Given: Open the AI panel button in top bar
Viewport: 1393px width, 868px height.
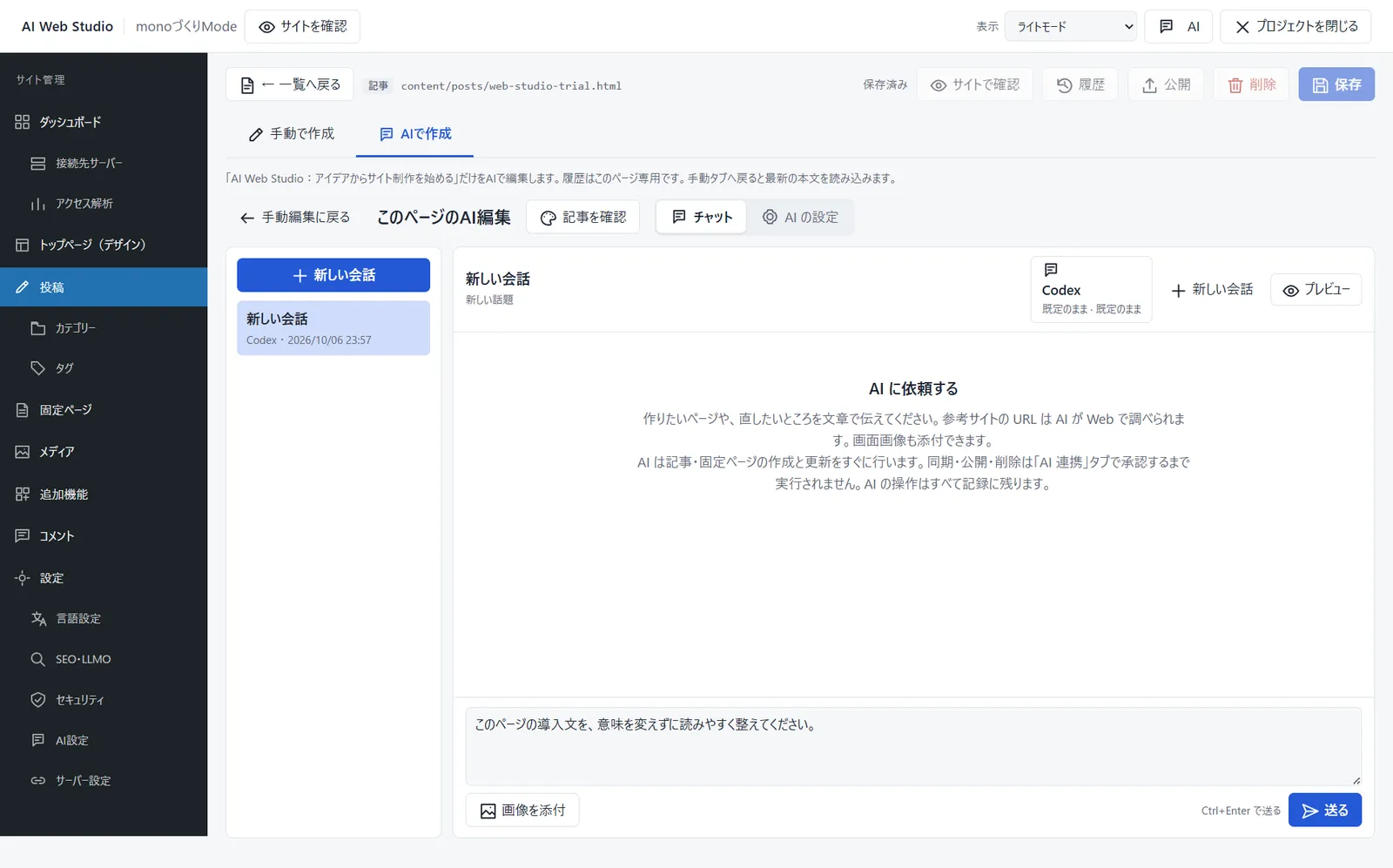Looking at the screenshot, I should 1179,26.
